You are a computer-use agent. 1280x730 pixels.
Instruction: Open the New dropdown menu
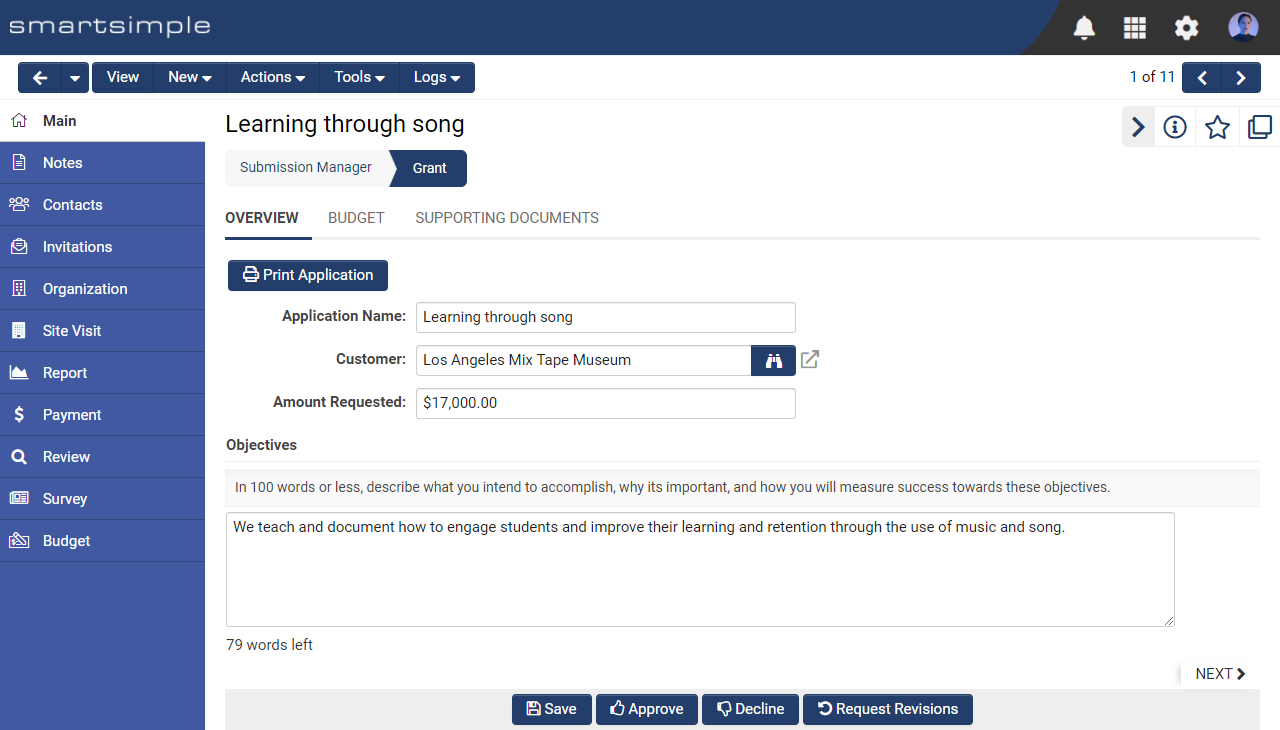pos(190,77)
